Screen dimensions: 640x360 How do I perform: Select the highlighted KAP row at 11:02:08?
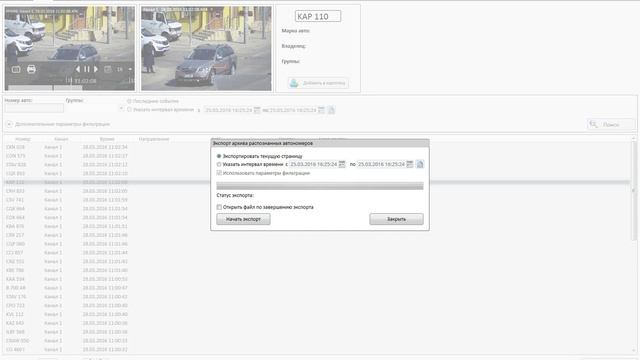[317, 182]
